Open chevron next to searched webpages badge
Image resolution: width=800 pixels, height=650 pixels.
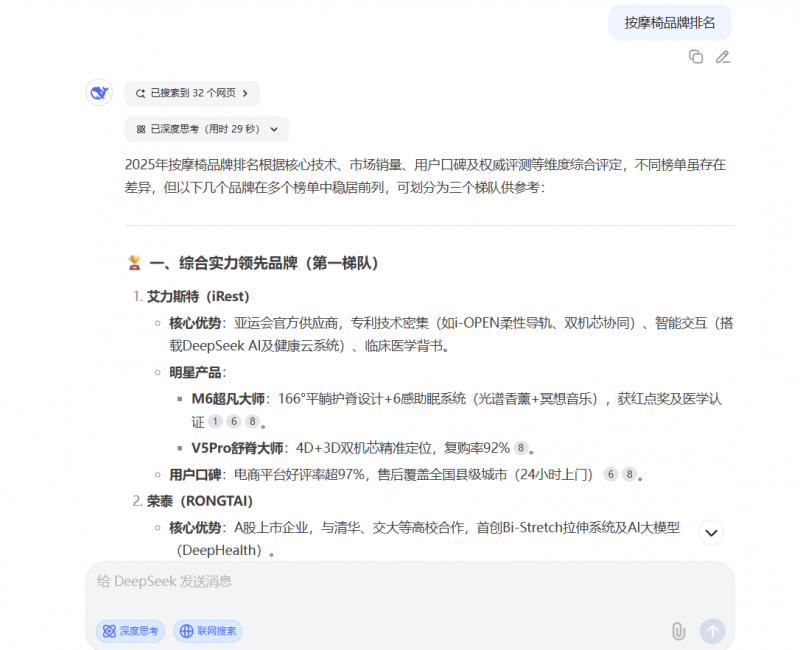[x=247, y=93]
